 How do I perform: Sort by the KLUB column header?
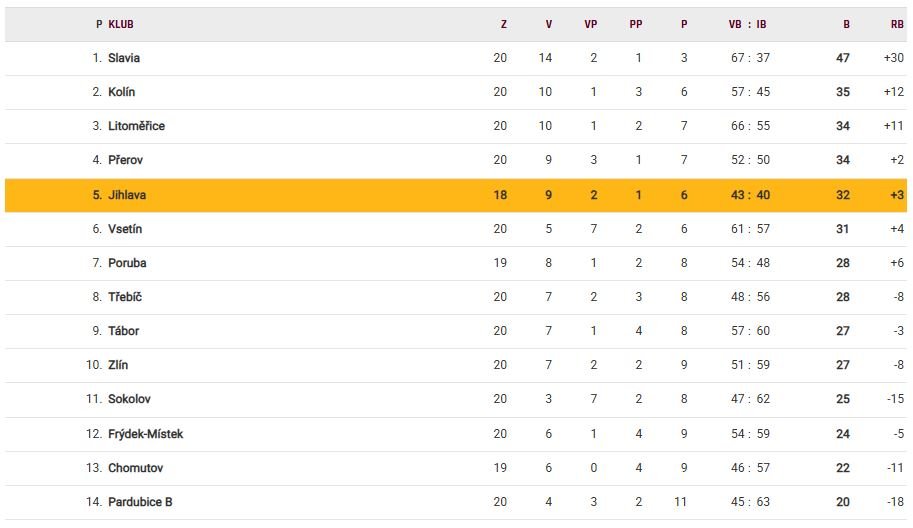click(121, 24)
